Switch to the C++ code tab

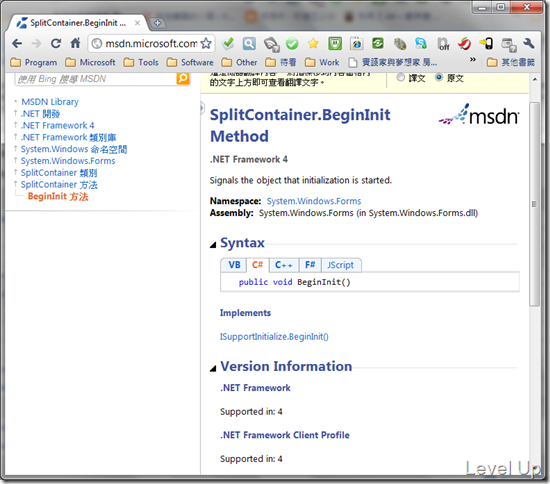pos(283,265)
